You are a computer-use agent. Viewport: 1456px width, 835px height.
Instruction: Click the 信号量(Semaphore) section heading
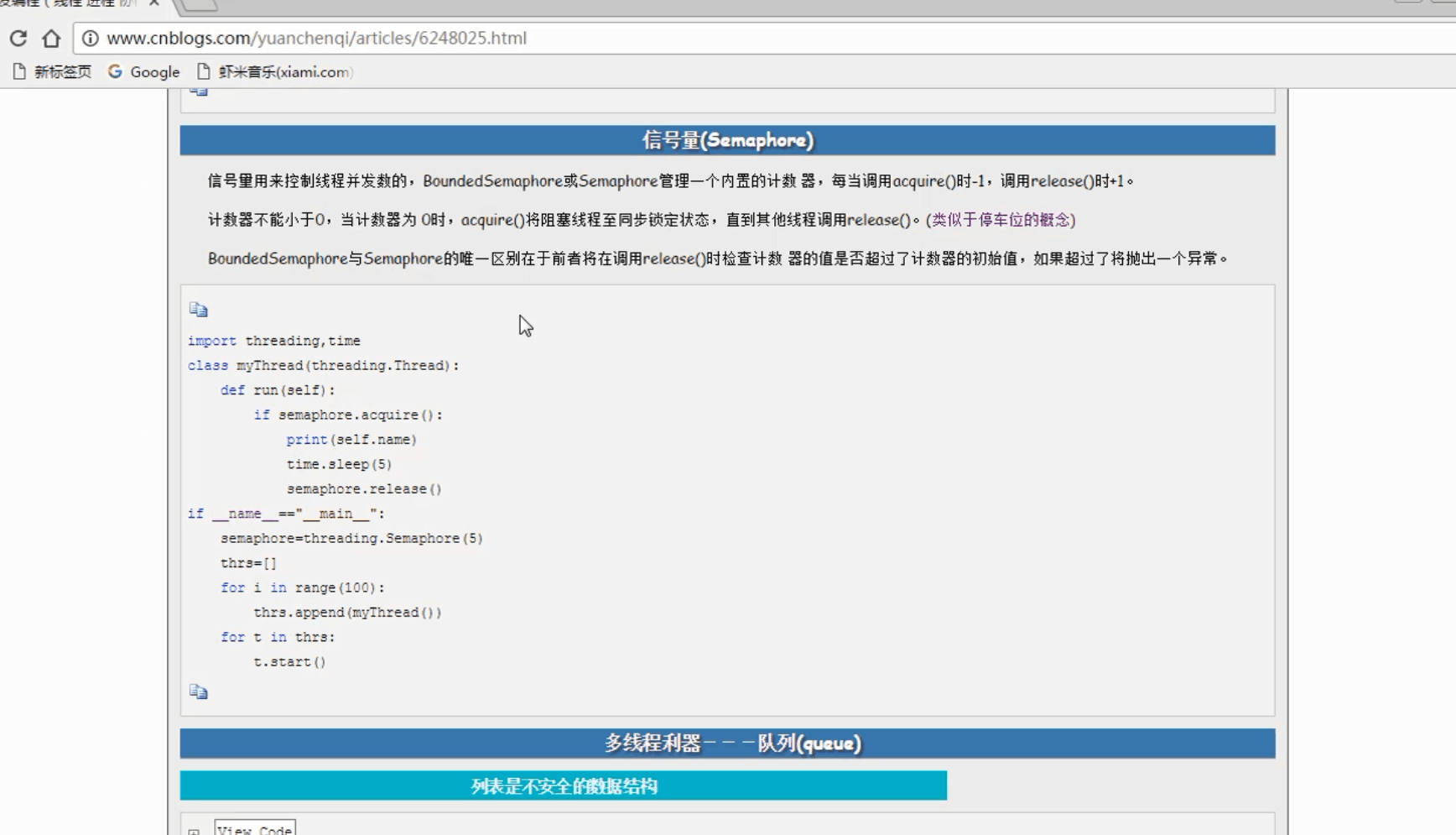coord(727,140)
